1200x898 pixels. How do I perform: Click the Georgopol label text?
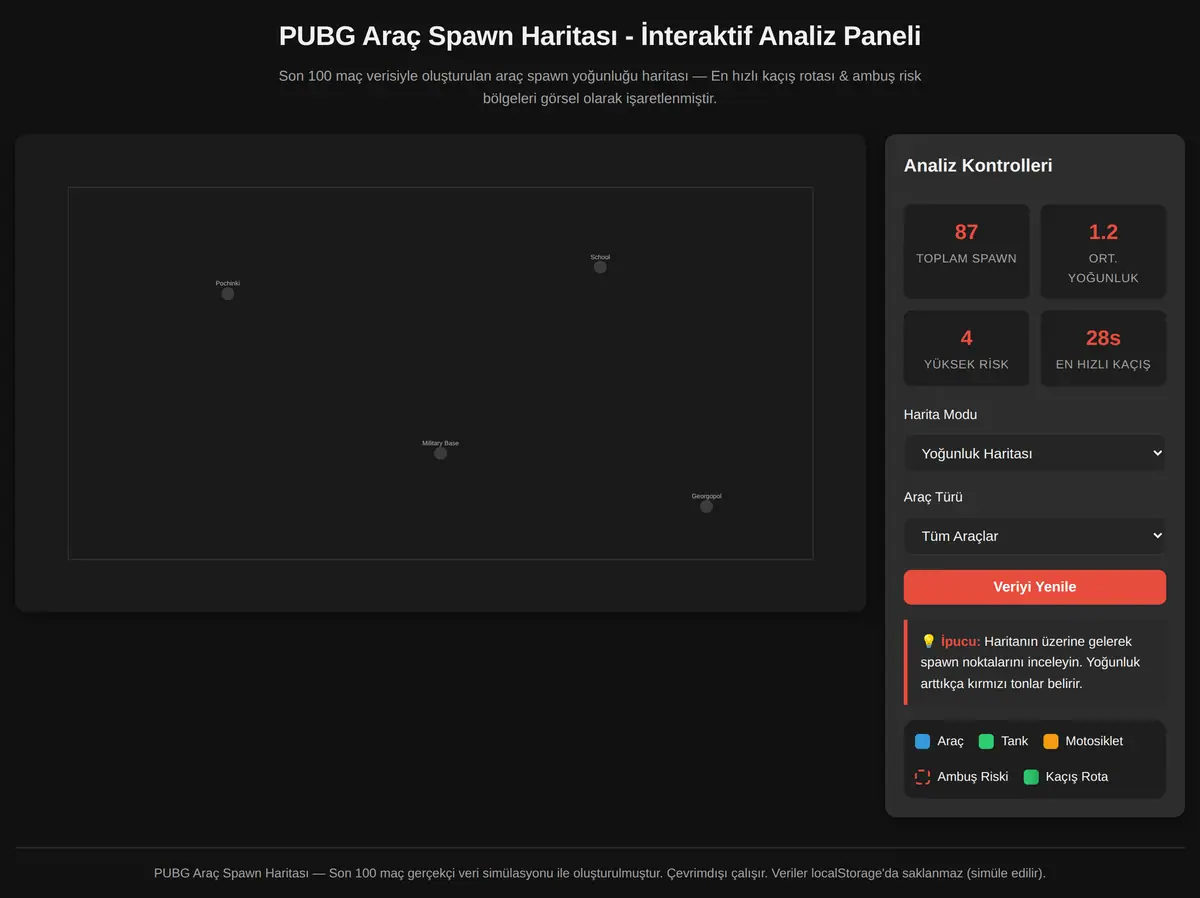coord(706,496)
